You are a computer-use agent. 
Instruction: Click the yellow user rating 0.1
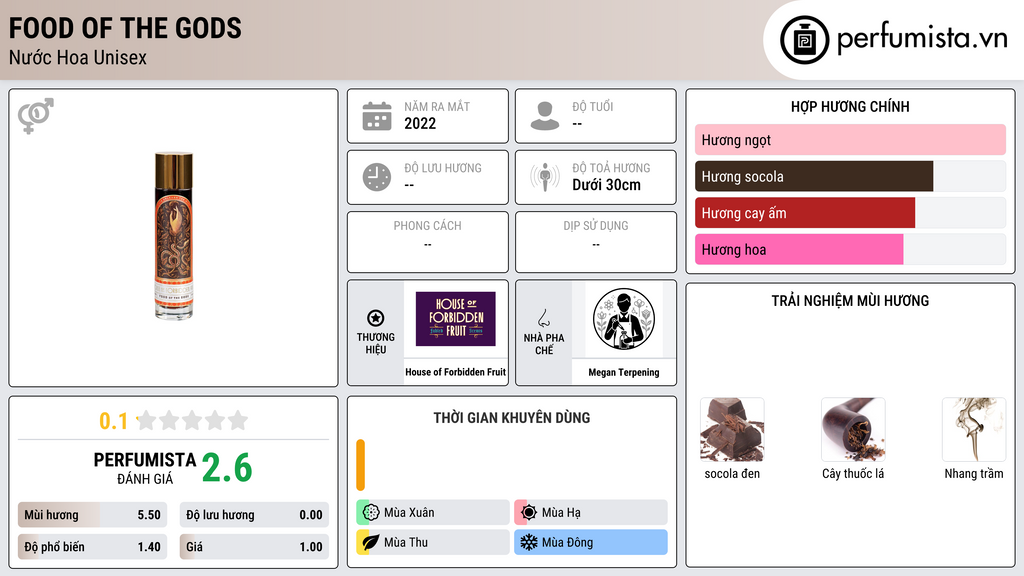tap(113, 421)
